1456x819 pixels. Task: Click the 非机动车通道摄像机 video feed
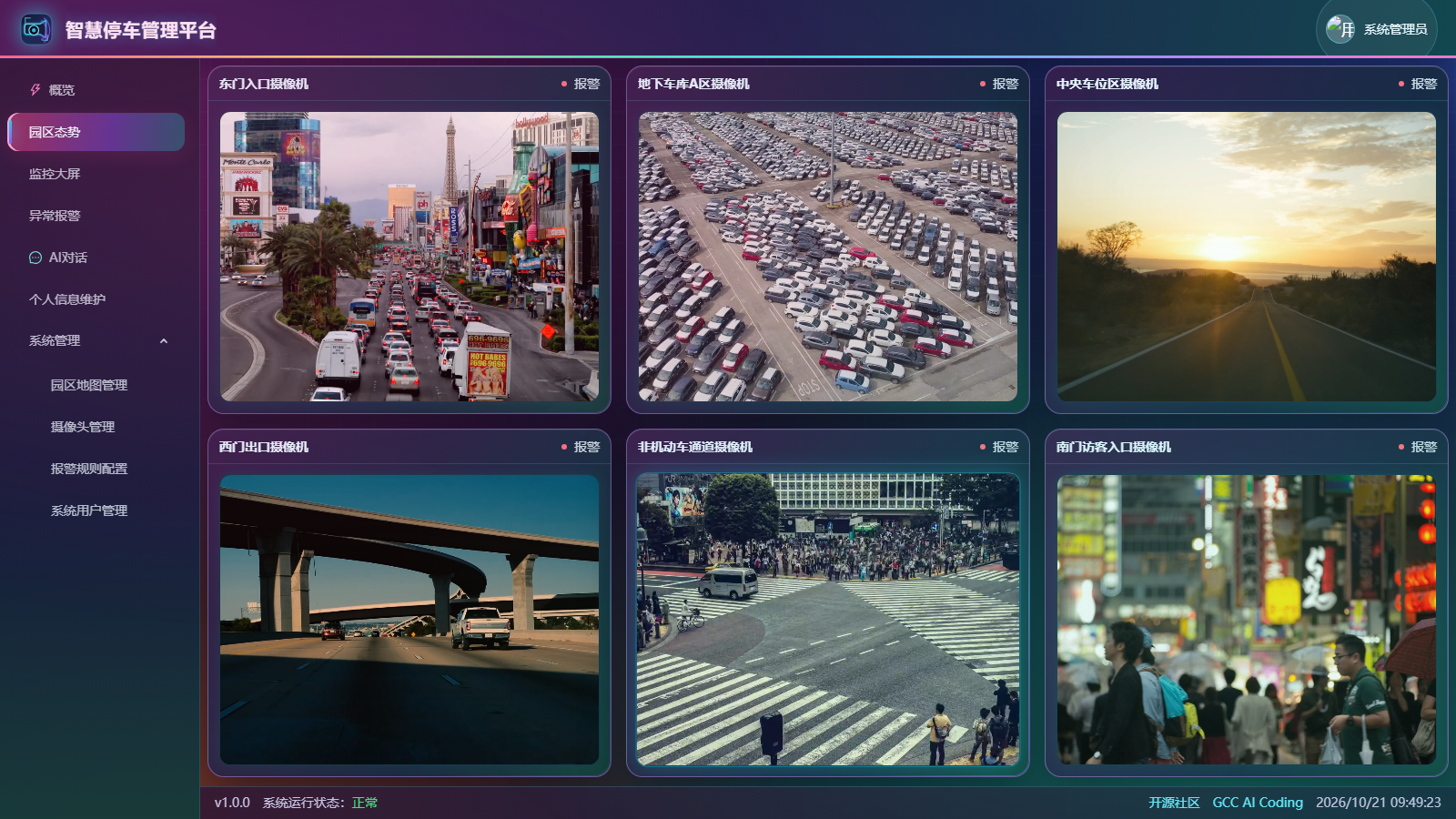[828, 620]
